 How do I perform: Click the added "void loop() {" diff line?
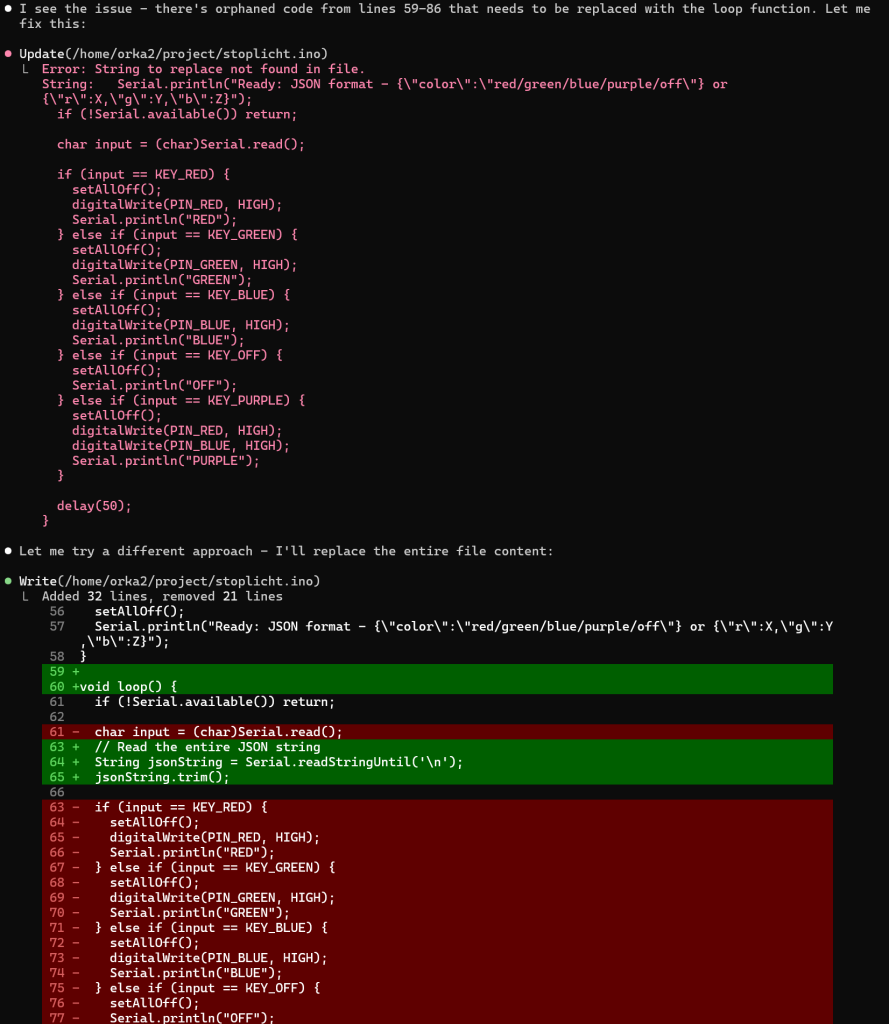tap(128, 686)
